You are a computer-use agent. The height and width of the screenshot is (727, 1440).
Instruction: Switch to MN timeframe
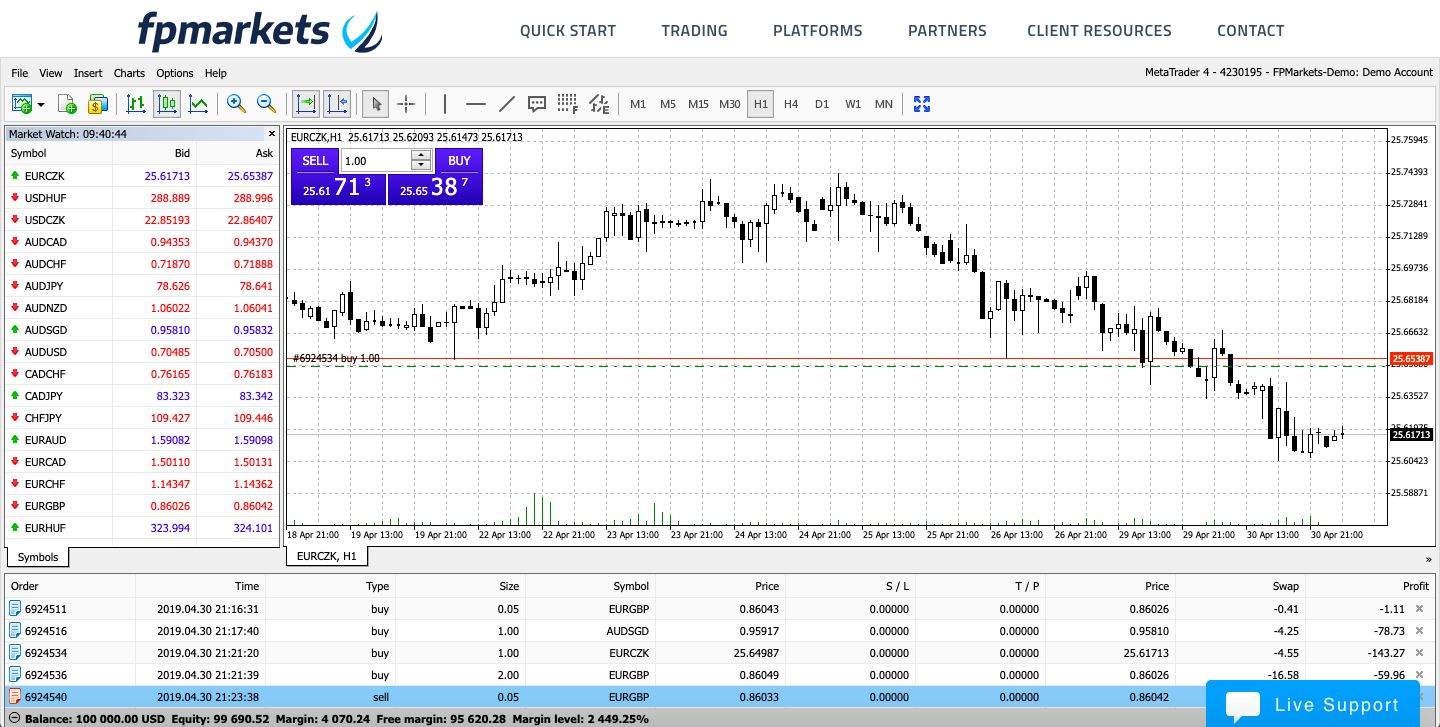pyautogui.click(x=884, y=104)
